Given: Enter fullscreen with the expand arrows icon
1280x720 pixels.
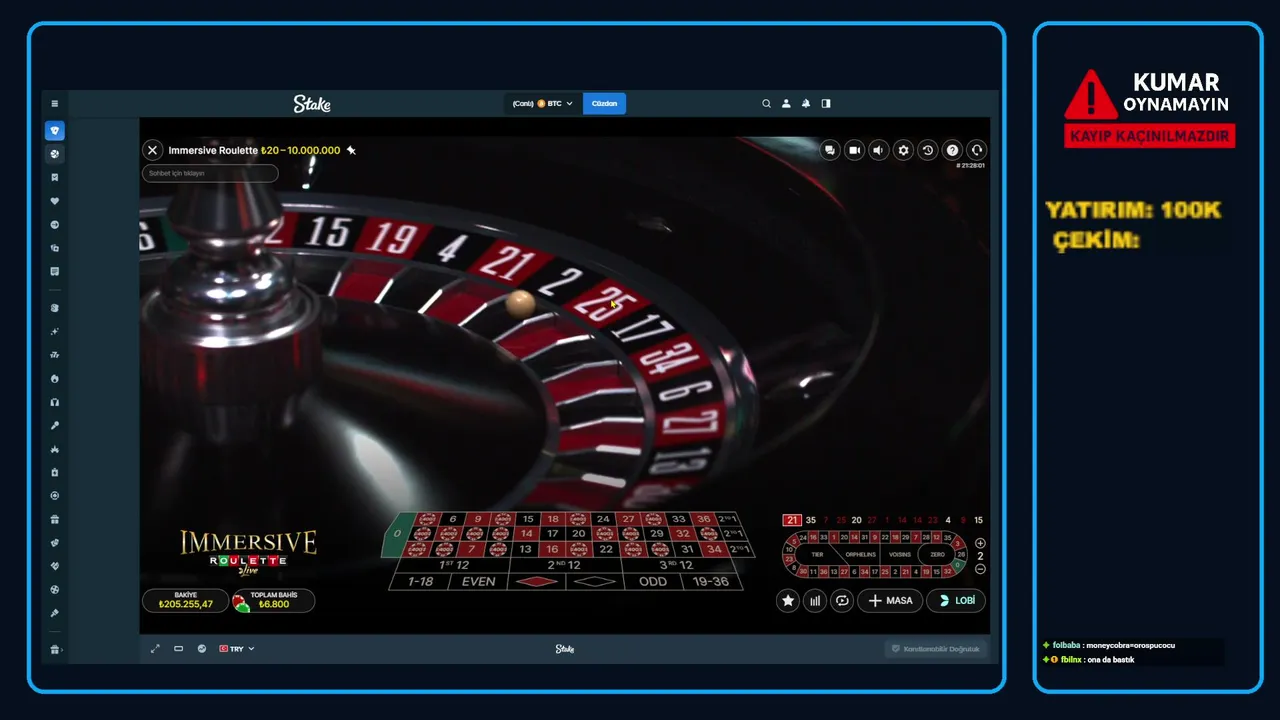Looking at the screenshot, I should (x=155, y=649).
